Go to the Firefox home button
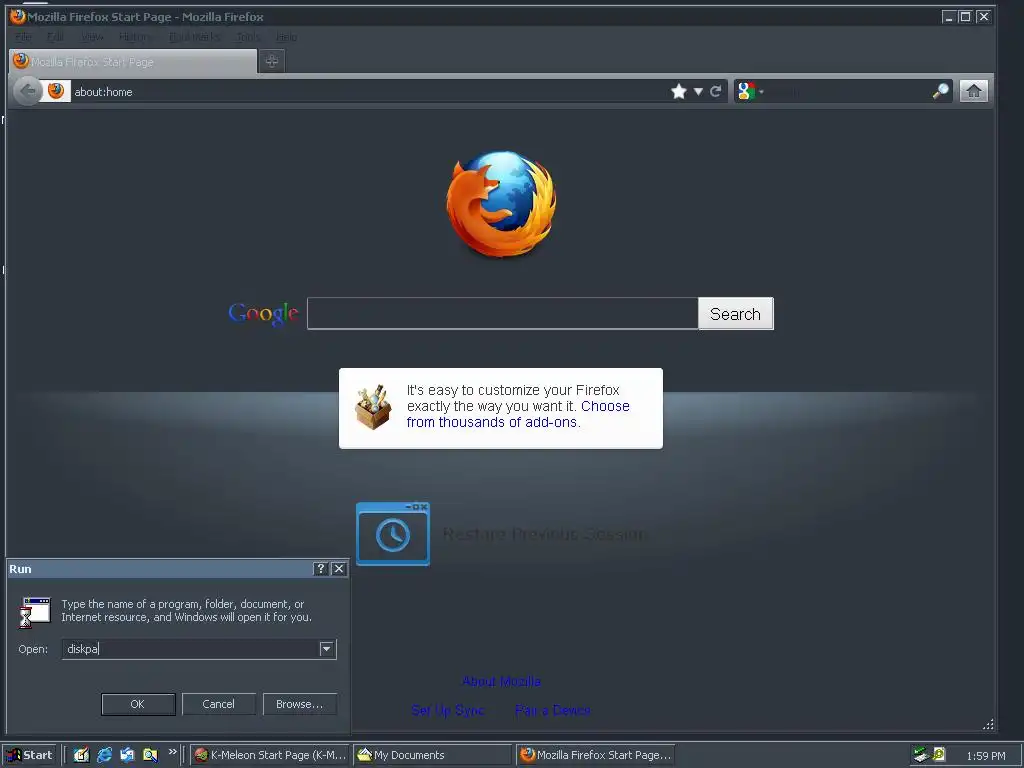Viewport: 1024px width, 768px height. pos(974,91)
